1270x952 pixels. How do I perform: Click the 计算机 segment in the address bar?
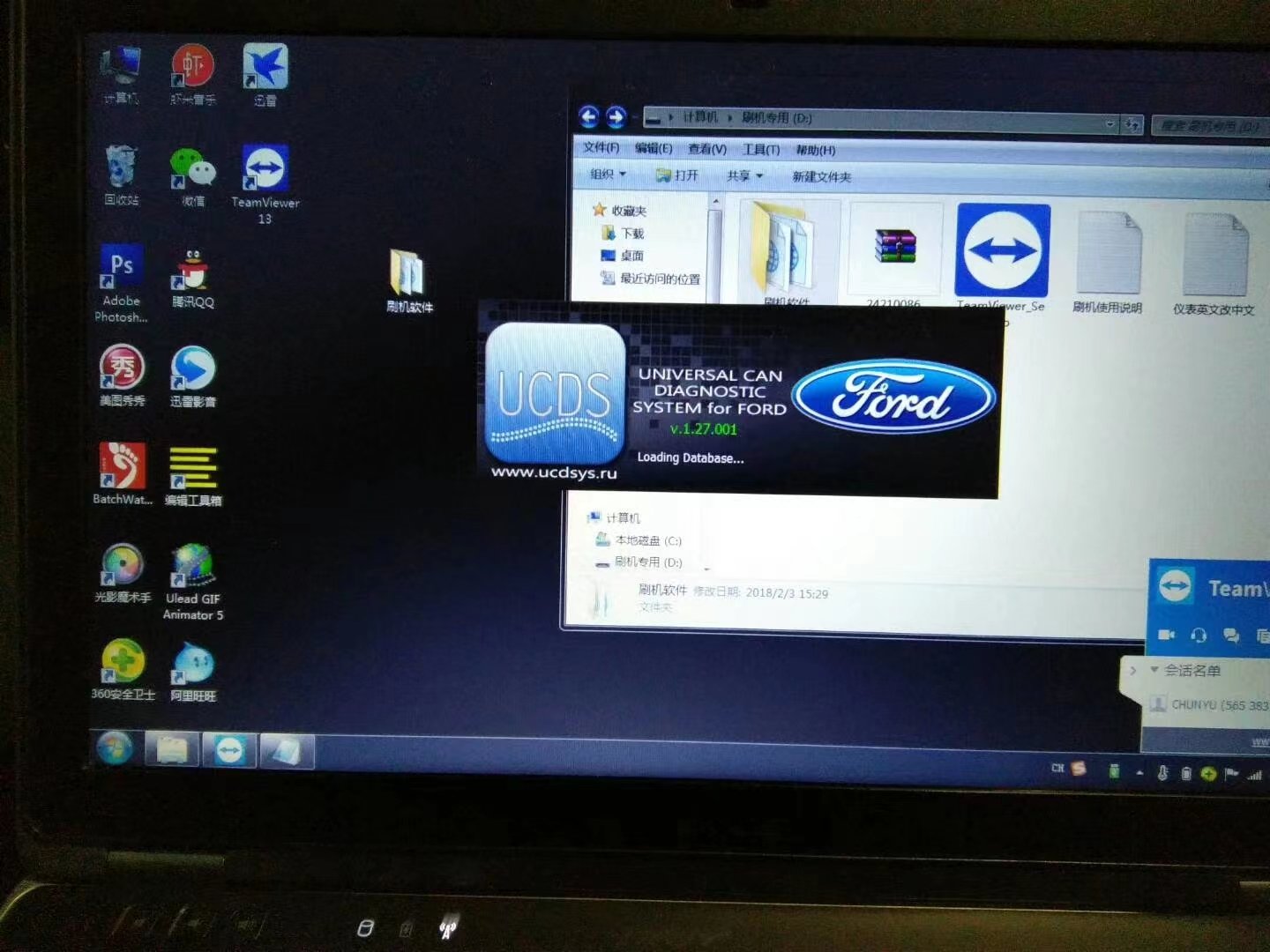click(700, 116)
